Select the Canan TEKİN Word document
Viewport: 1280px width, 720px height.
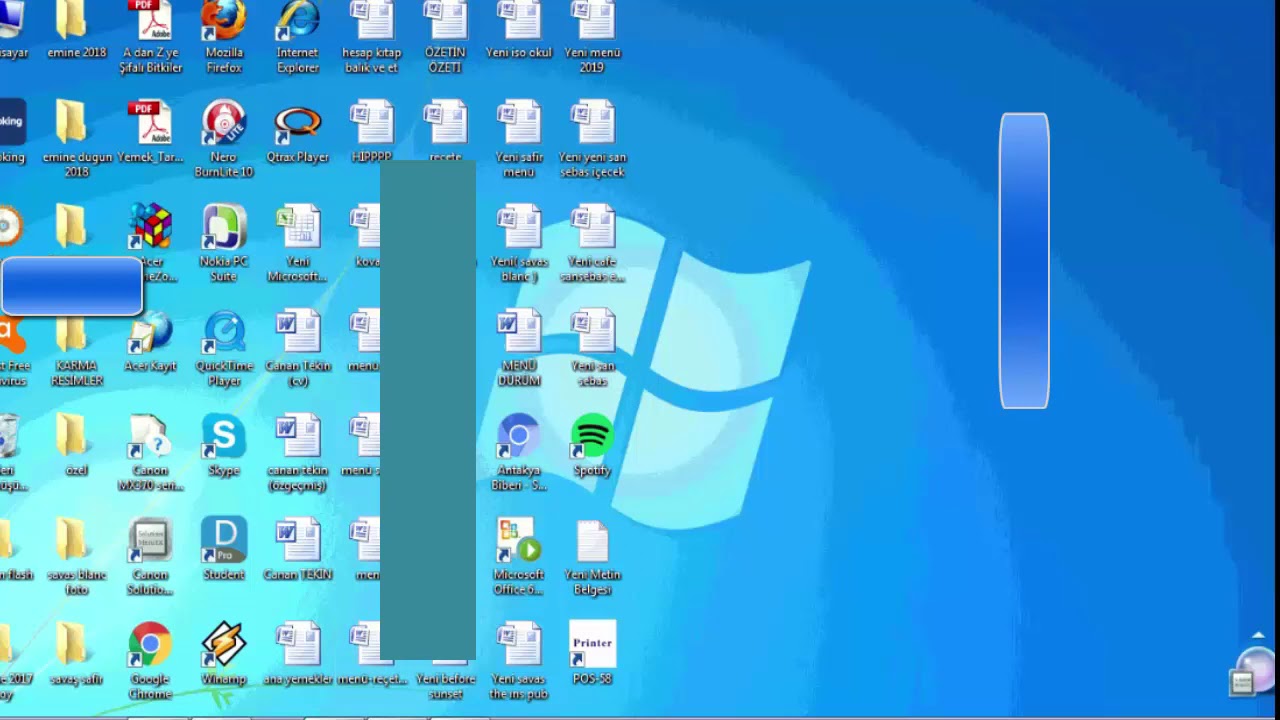[298, 549]
